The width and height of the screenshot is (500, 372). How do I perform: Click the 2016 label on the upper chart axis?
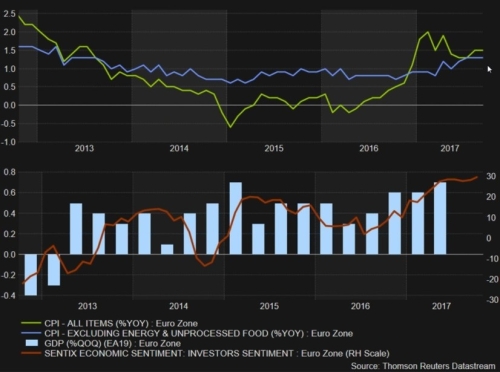point(369,148)
